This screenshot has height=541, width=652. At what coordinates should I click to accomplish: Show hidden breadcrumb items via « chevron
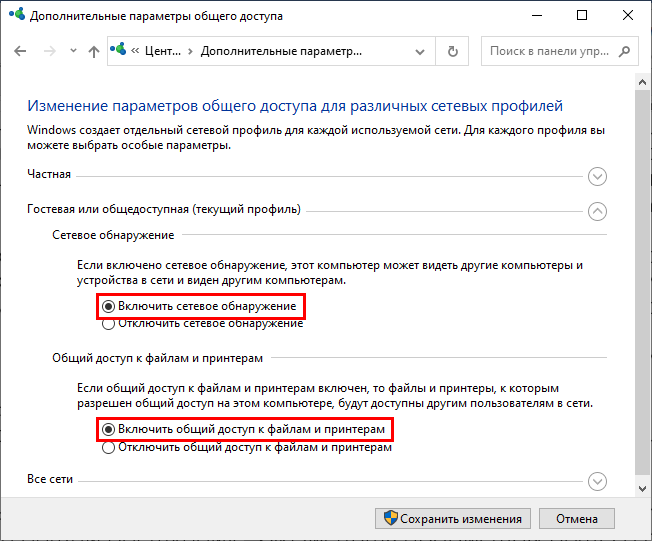pyautogui.click(x=135, y=51)
